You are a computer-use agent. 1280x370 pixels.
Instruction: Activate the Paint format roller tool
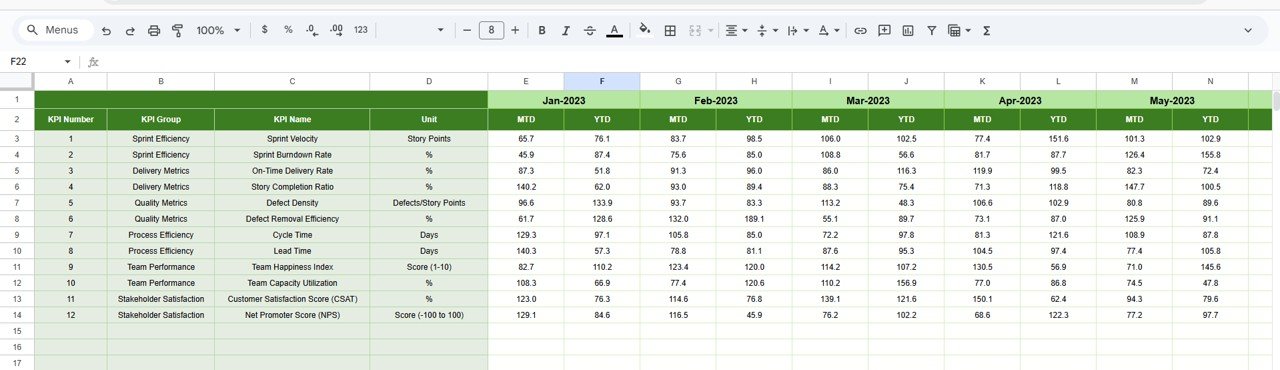(178, 31)
